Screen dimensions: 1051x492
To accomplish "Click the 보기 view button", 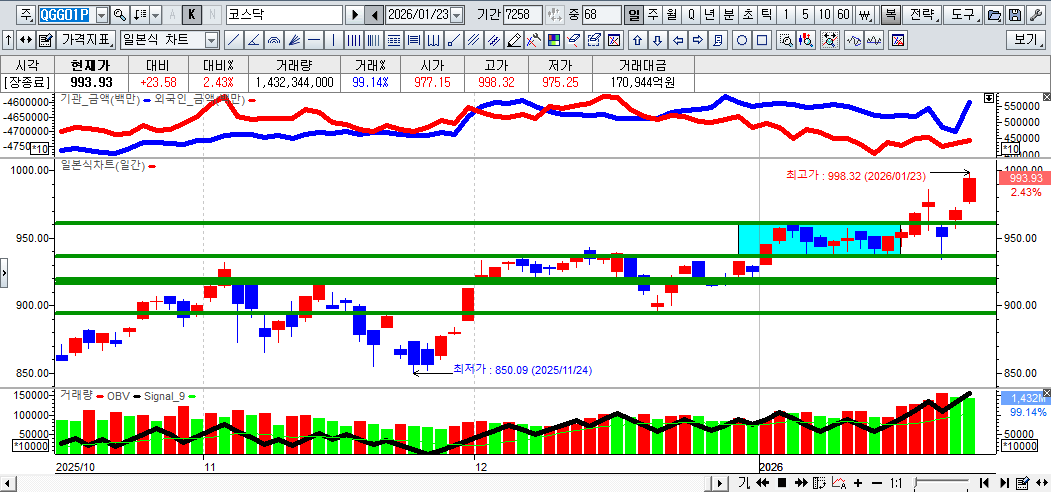I will click(x=1026, y=41).
